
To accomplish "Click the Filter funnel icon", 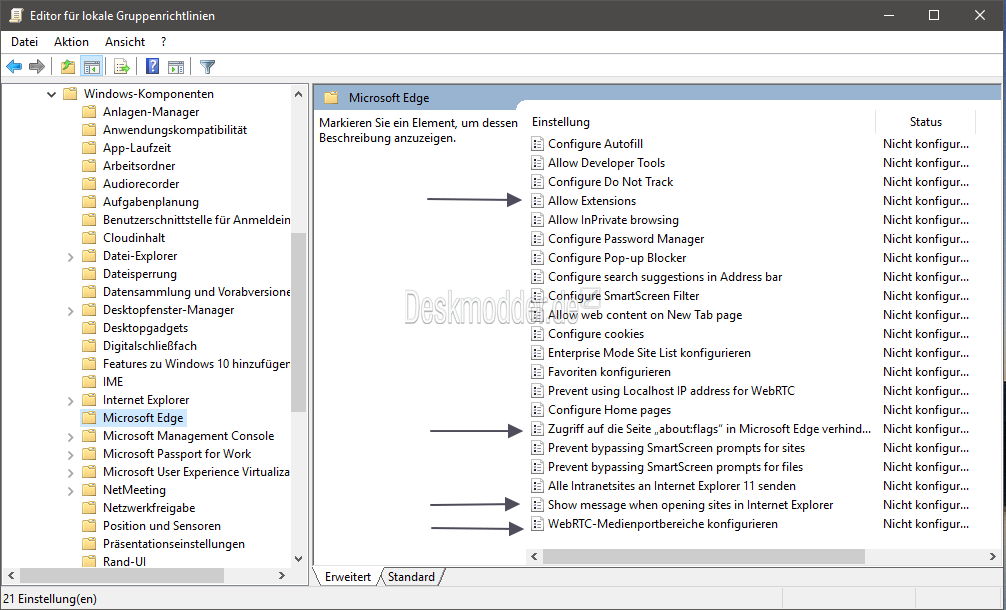I will point(207,66).
